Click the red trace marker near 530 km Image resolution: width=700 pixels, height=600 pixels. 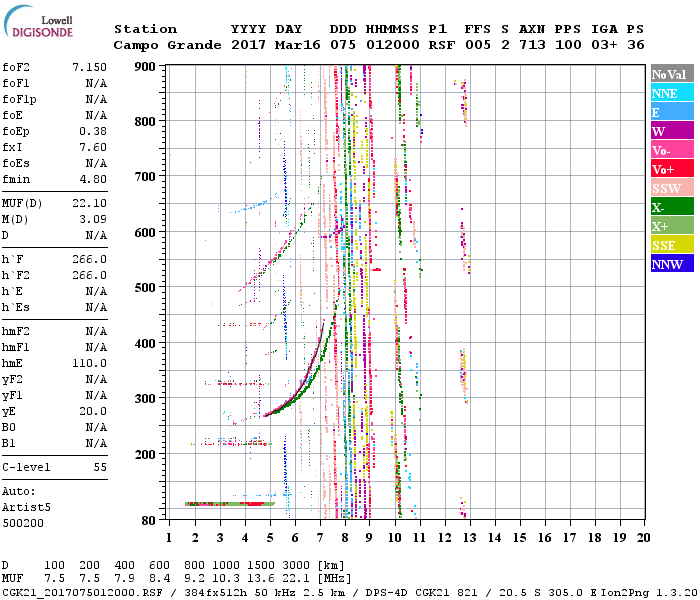(376, 270)
